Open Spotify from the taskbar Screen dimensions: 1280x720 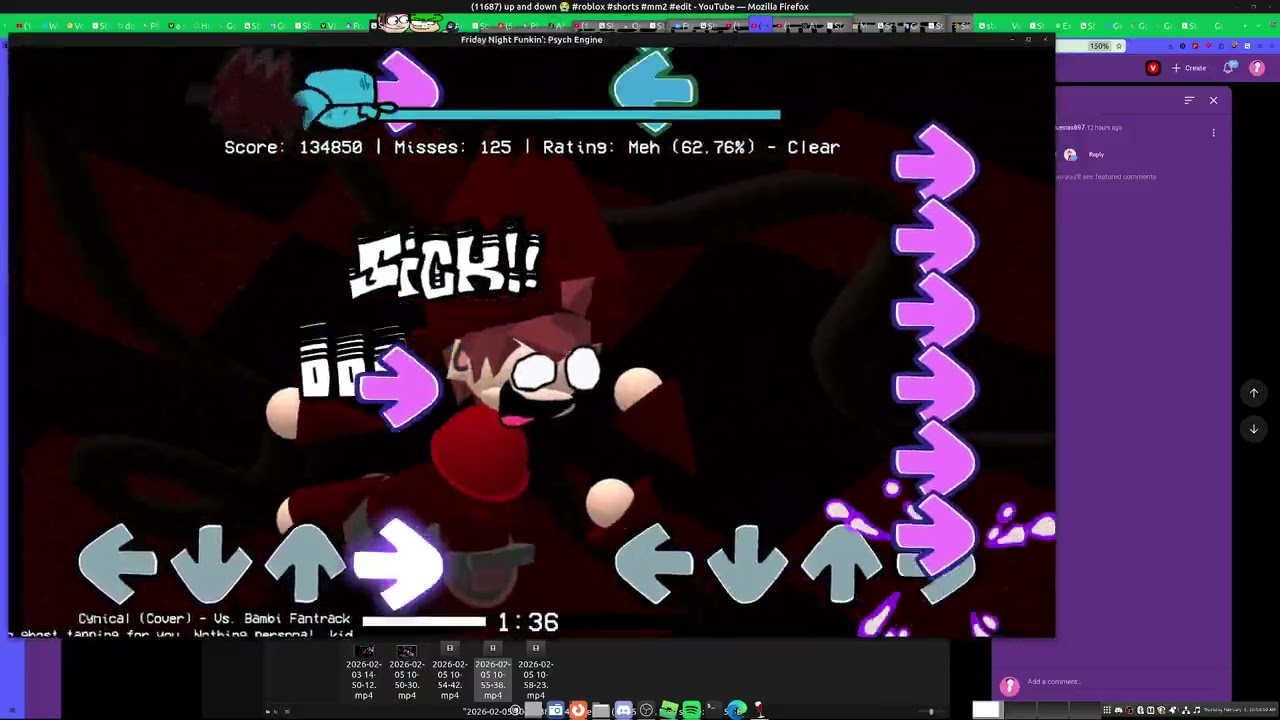[691, 711]
